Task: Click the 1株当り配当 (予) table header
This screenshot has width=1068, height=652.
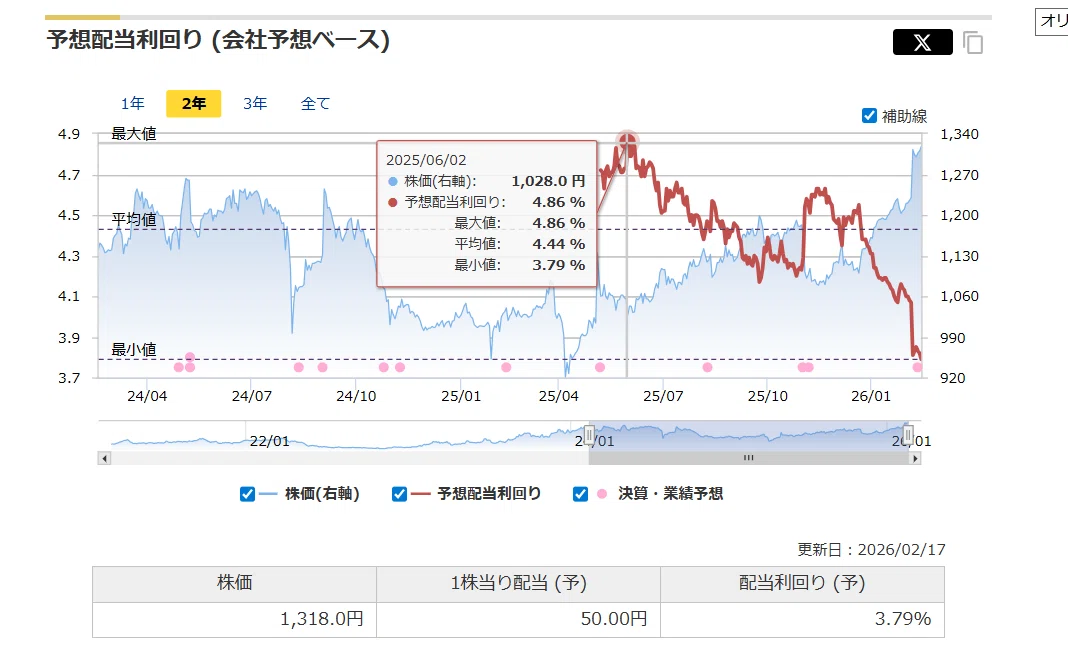Action: (518, 584)
